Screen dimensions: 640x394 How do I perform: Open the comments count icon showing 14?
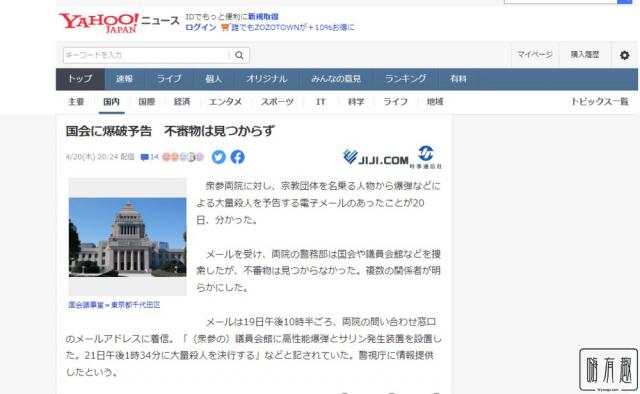click(149, 157)
